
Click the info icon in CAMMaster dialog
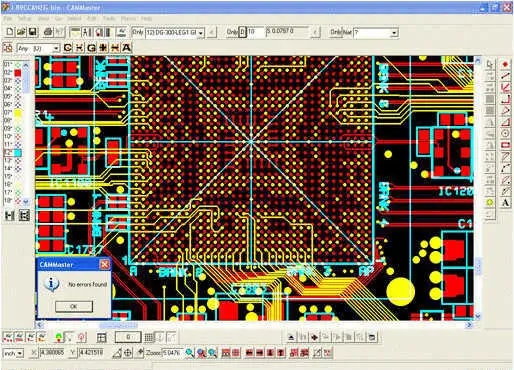pos(51,284)
